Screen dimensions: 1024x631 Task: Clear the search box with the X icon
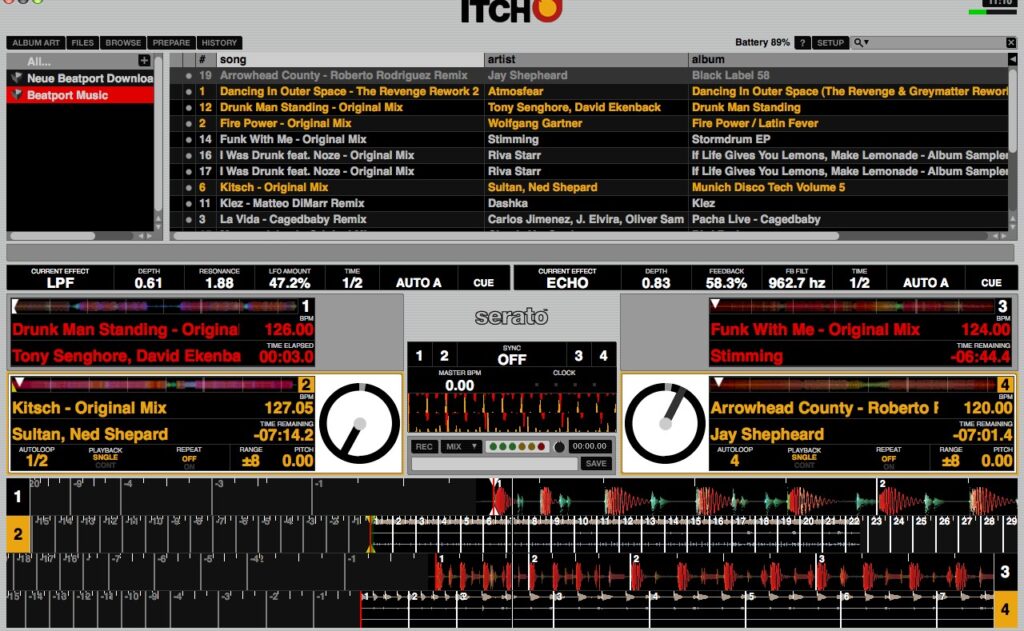[1010, 43]
